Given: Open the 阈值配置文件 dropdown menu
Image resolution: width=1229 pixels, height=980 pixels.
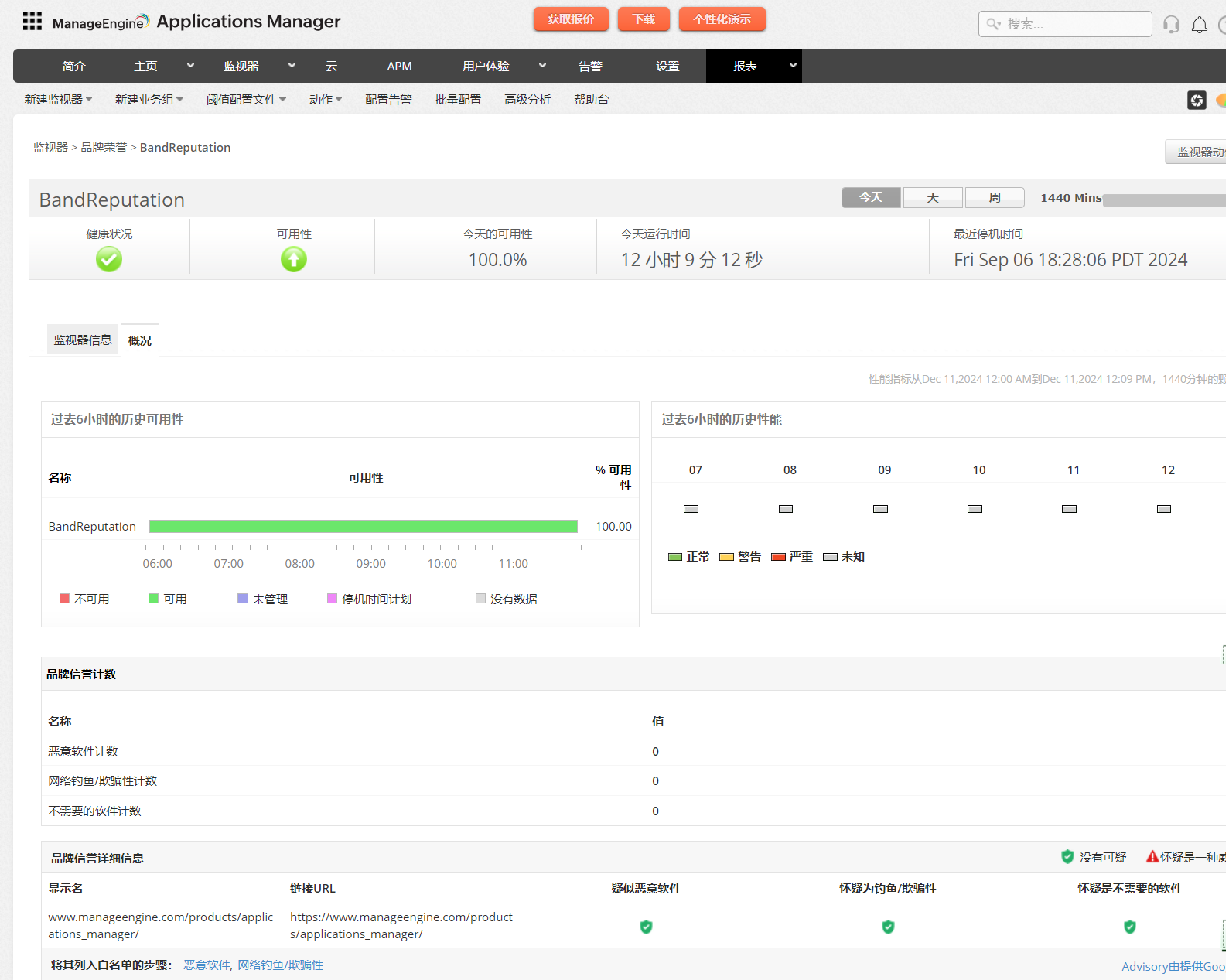Looking at the screenshot, I should pos(246,100).
